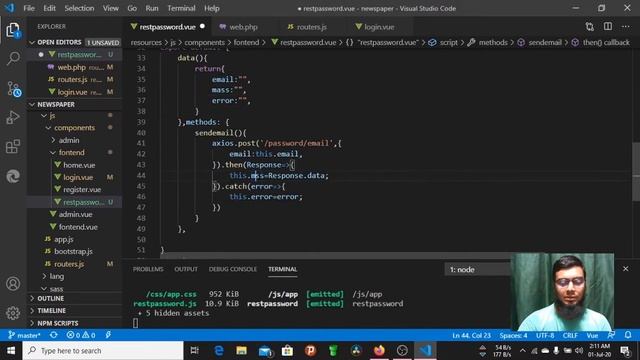Screen dimensions: 640x360
Task: Open the Explorer view in activity bar
Action: pyautogui.click(x=13, y=30)
